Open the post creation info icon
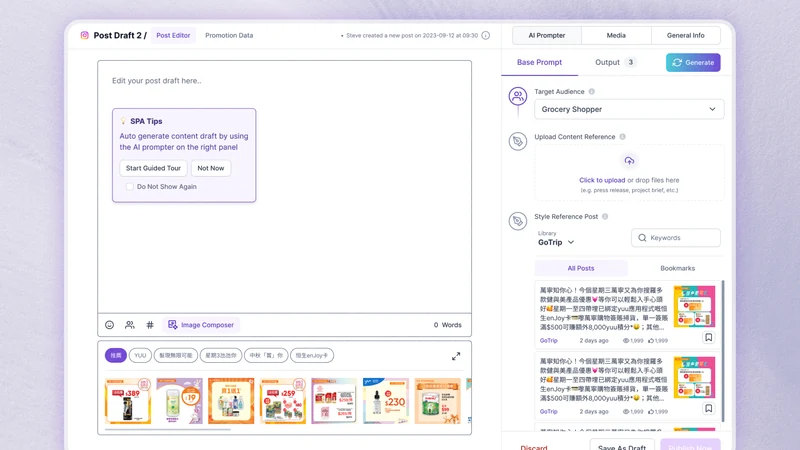This screenshot has width=800, height=450. [x=486, y=35]
